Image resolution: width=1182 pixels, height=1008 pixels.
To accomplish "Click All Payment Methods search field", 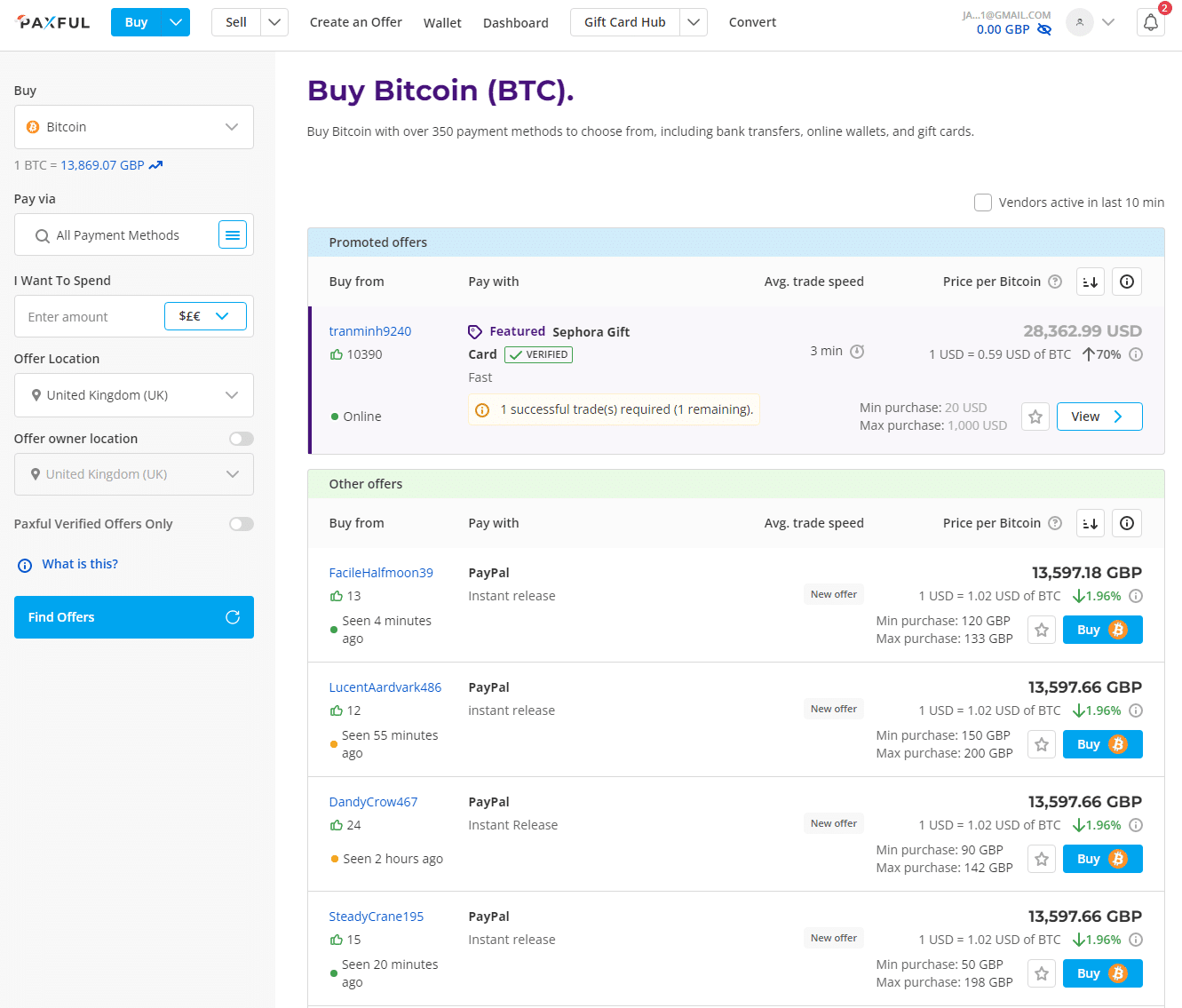I will click(x=117, y=234).
